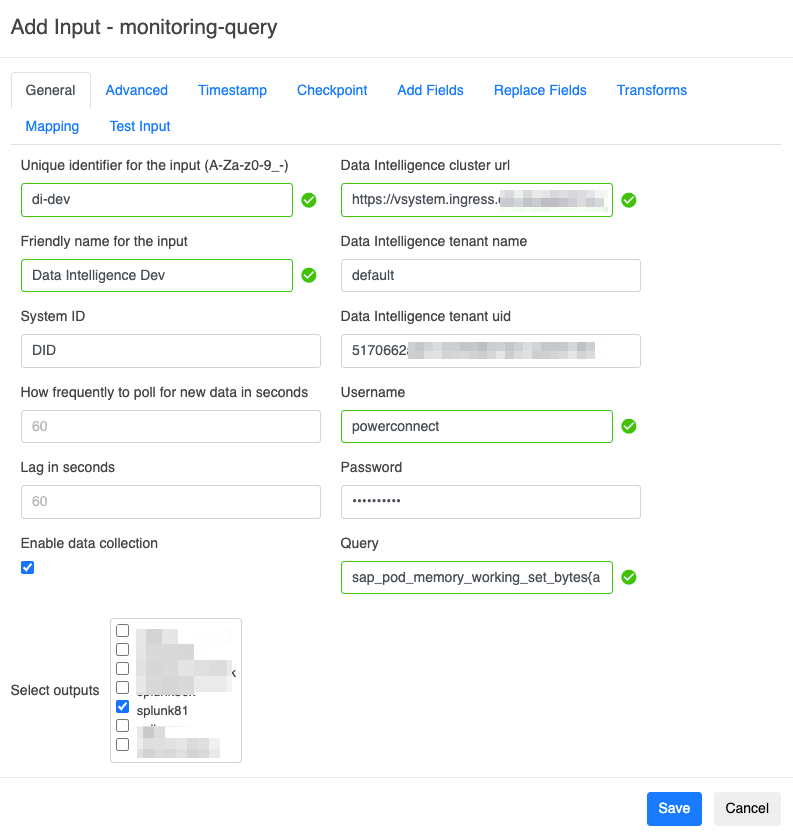Click green checkmark beside Query field

(x=629, y=577)
